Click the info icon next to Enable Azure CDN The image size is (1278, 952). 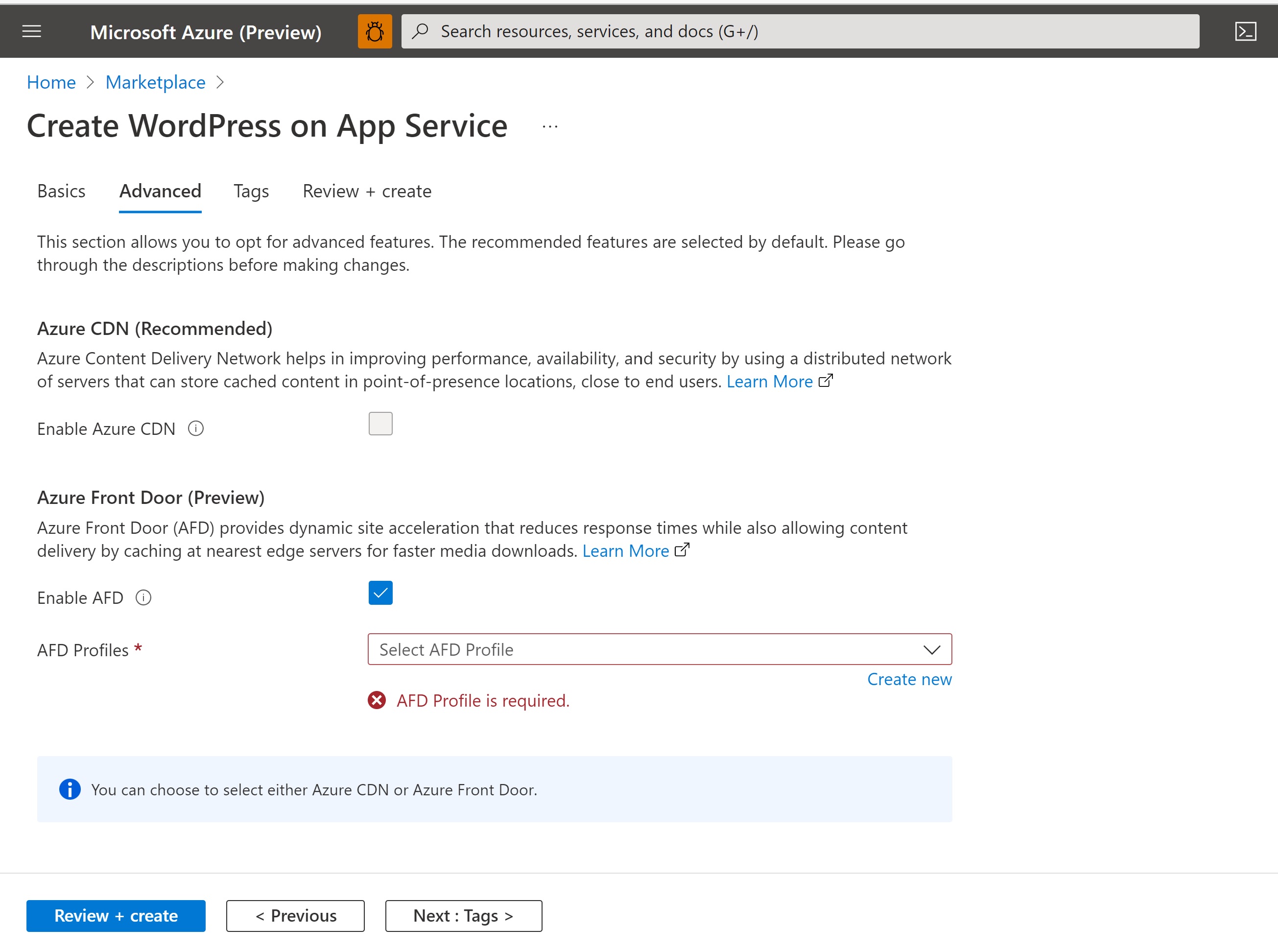coord(196,429)
